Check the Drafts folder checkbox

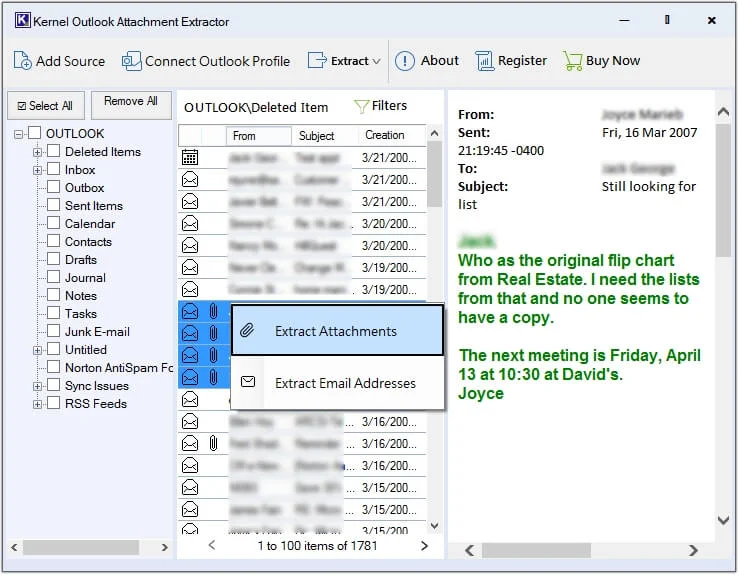pyautogui.click(x=54, y=259)
